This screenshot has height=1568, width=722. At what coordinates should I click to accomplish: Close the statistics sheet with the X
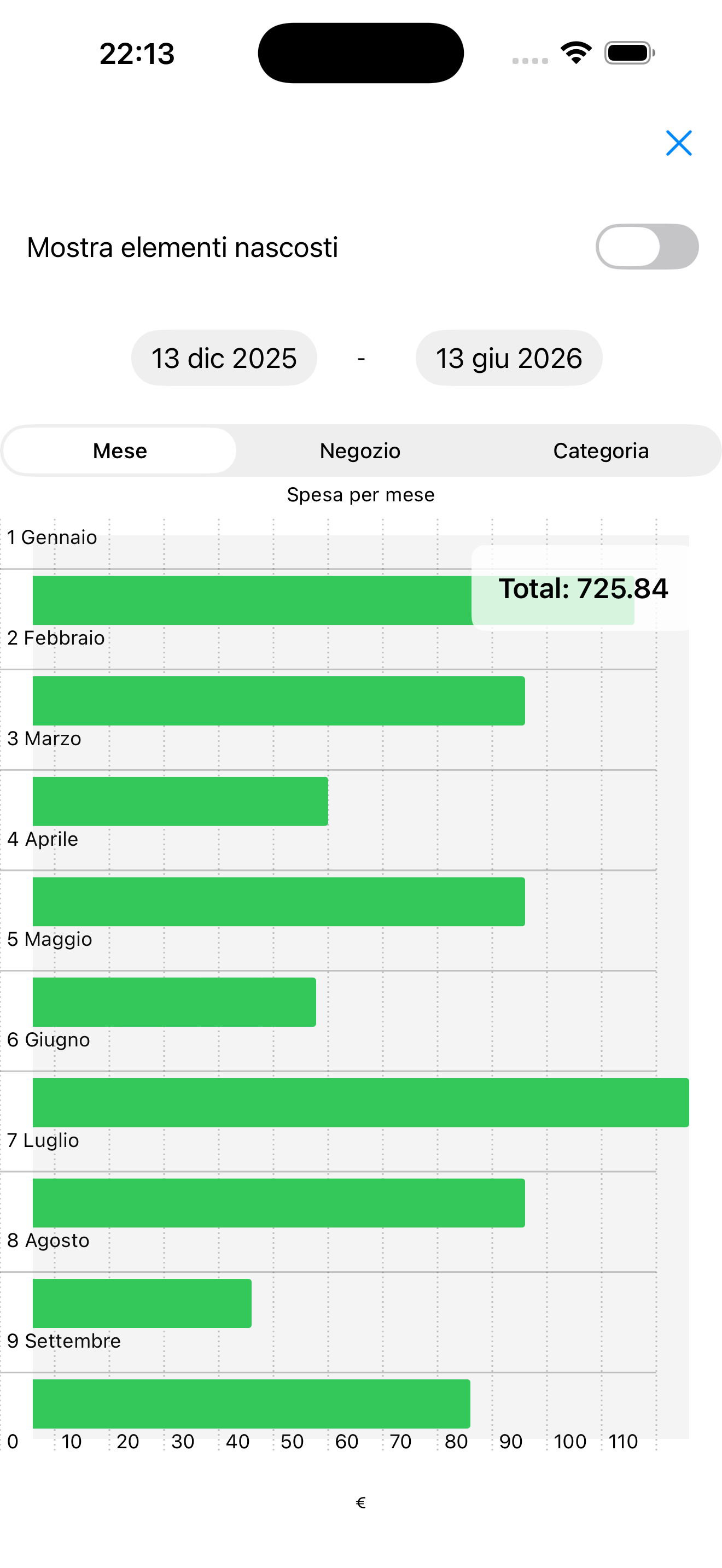pyautogui.click(x=678, y=143)
